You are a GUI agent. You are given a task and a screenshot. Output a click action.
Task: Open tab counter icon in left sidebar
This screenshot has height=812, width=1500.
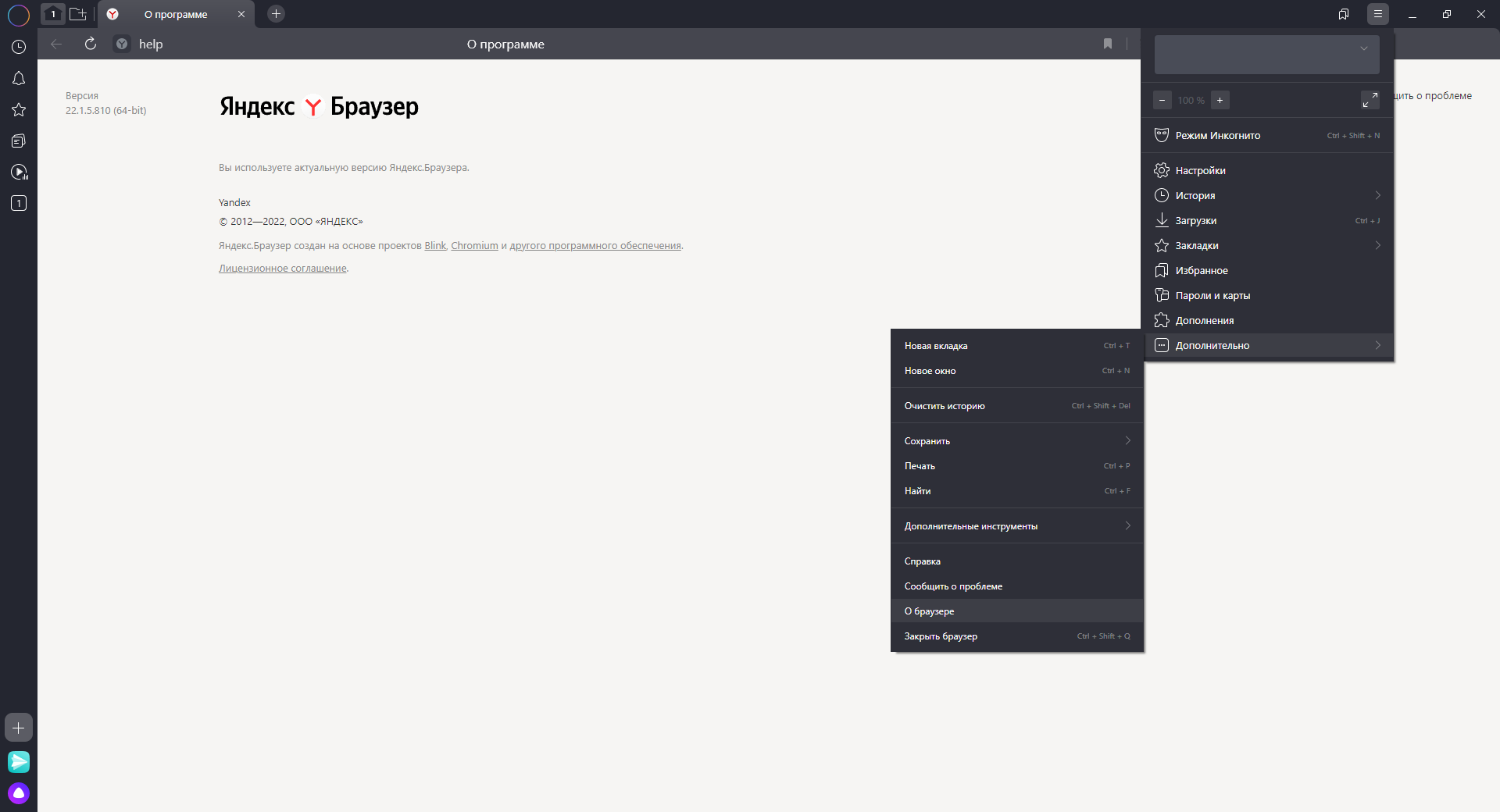click(x=19, y=203)
